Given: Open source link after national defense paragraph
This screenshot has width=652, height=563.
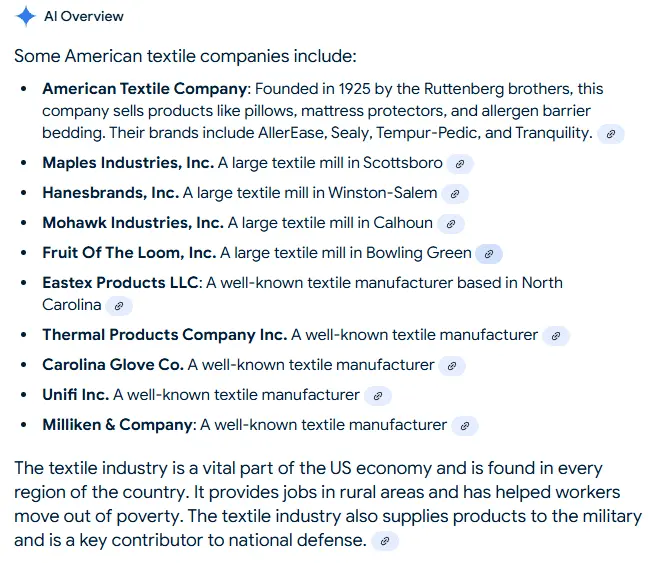Looking at the screenshot, I should pos(385,542).
